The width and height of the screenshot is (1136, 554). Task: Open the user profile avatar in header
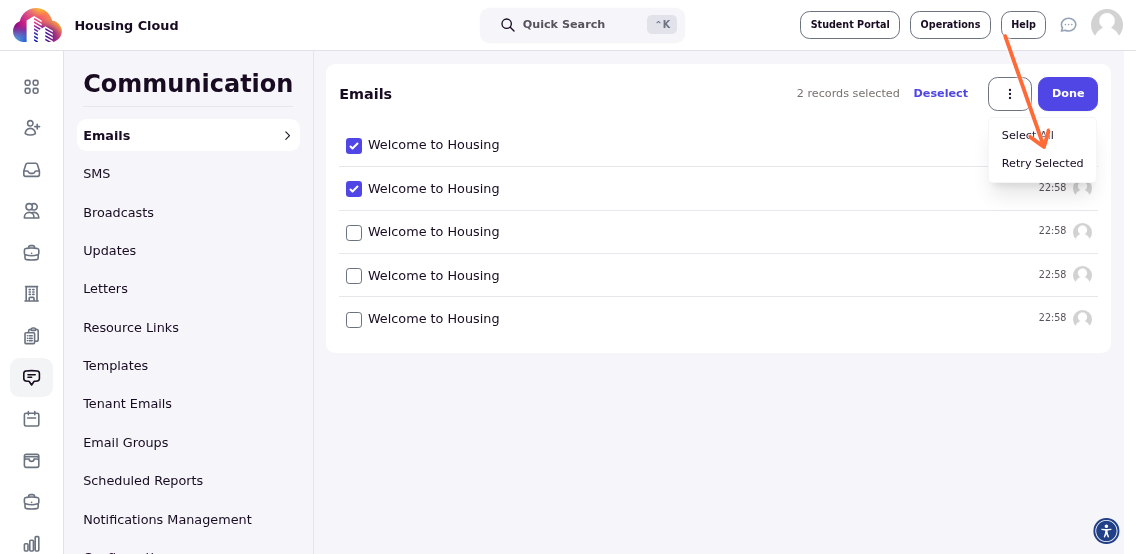pos(1106,25)
